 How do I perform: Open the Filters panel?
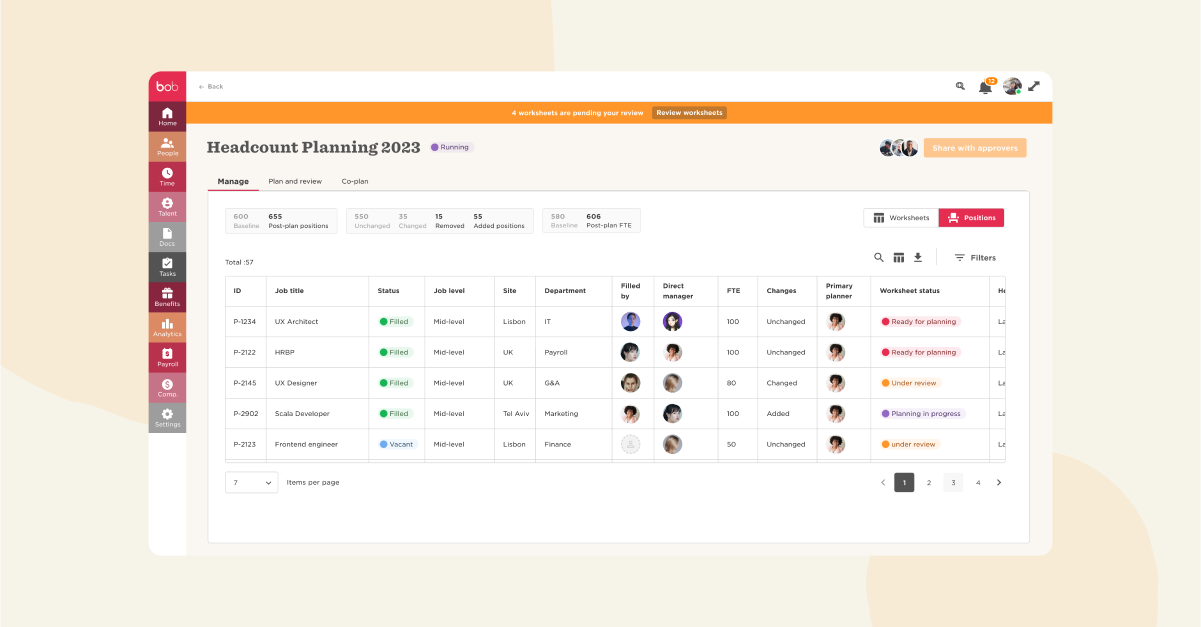975,257
